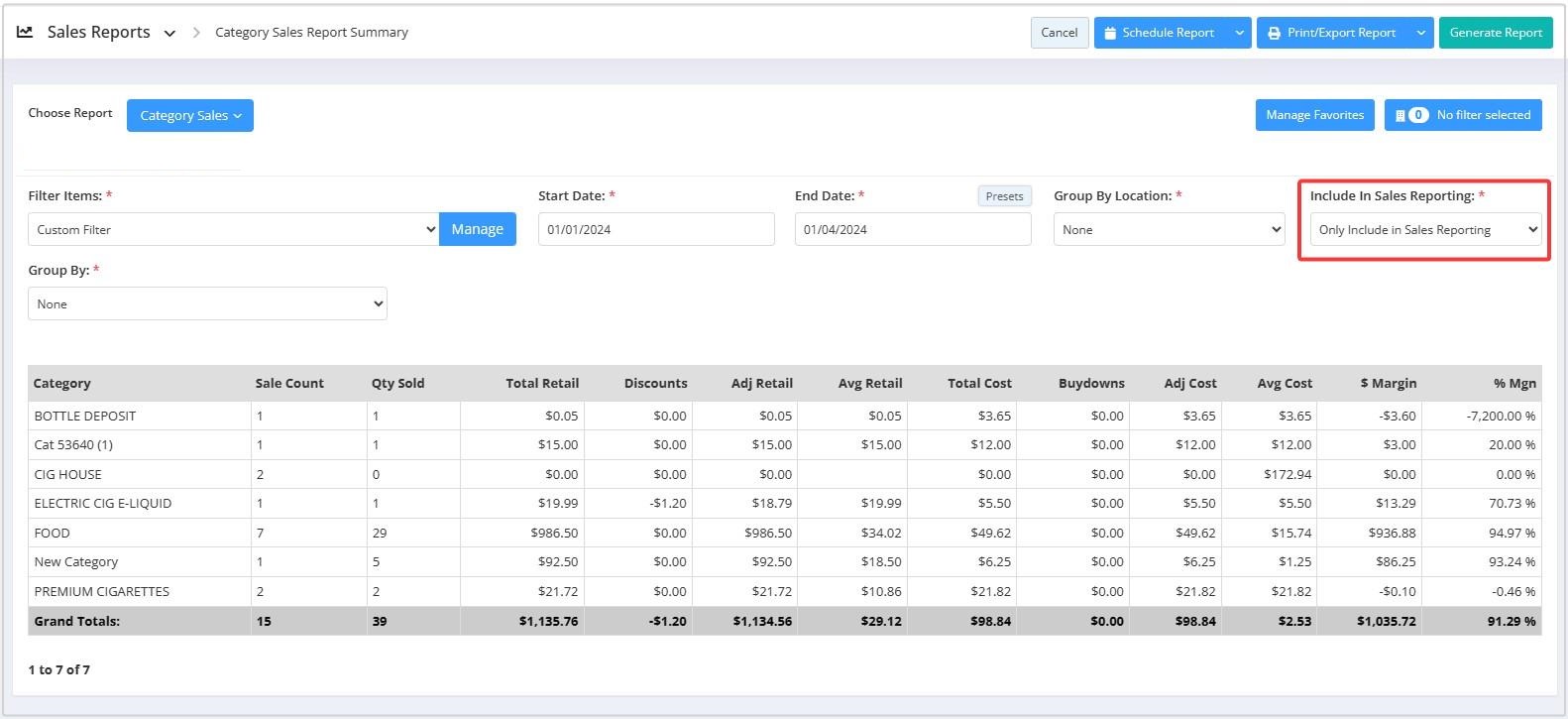The image size is (1568, 719).
Task: Sort by the Adj Cost column header
Action: pos(1190,383)
